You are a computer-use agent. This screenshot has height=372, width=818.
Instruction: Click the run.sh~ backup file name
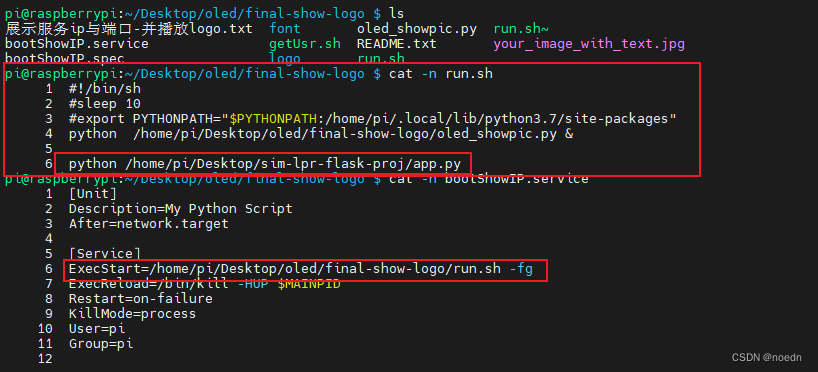coord(521,29)
